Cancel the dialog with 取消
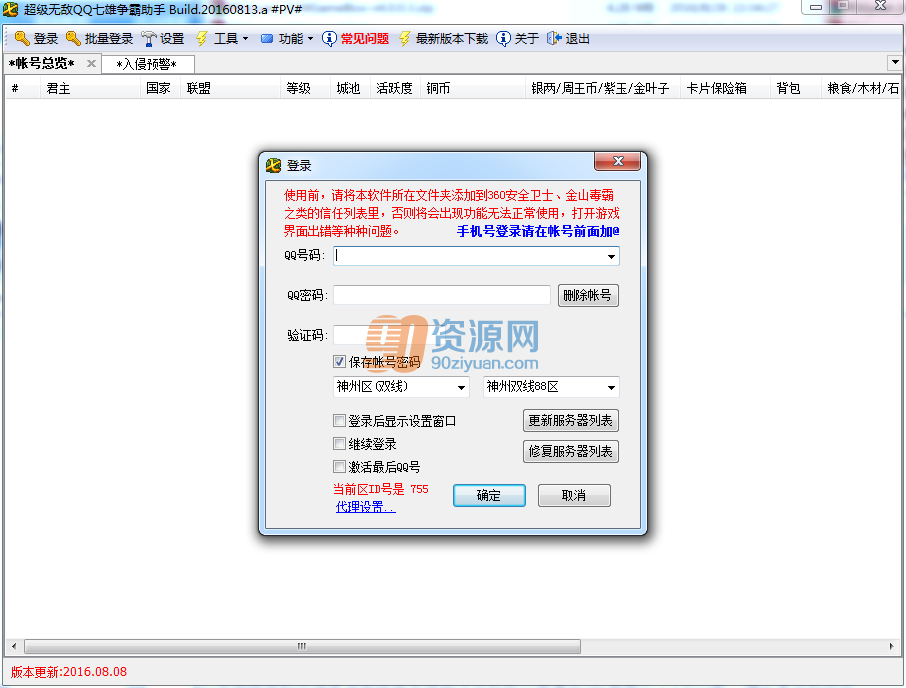Image resolution: width=906 pixels, height=688 pixels. pos(574,496)
